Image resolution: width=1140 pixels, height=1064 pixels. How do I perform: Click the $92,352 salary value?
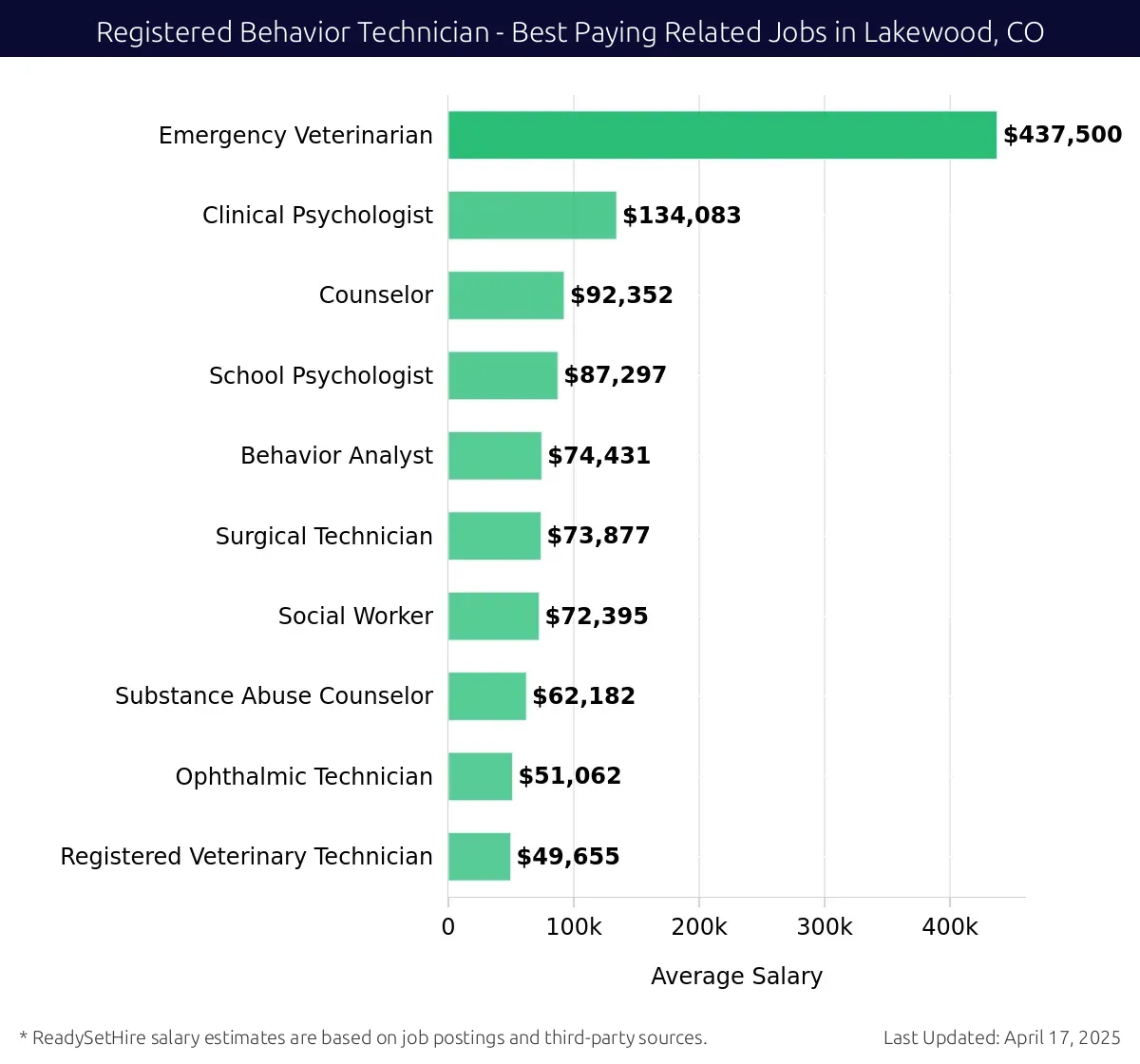point(621,295)
